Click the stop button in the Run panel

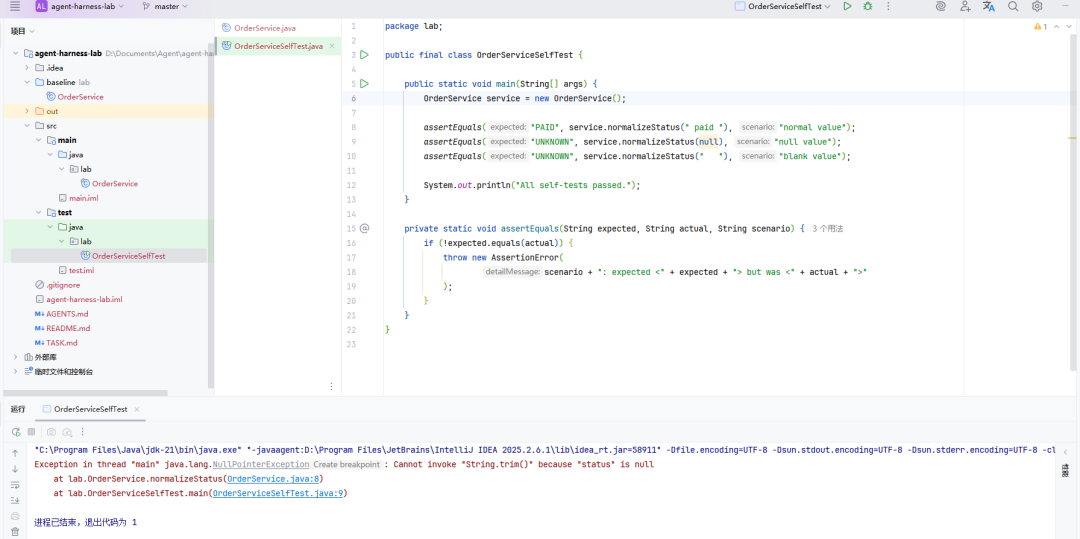tap(31, 432)
